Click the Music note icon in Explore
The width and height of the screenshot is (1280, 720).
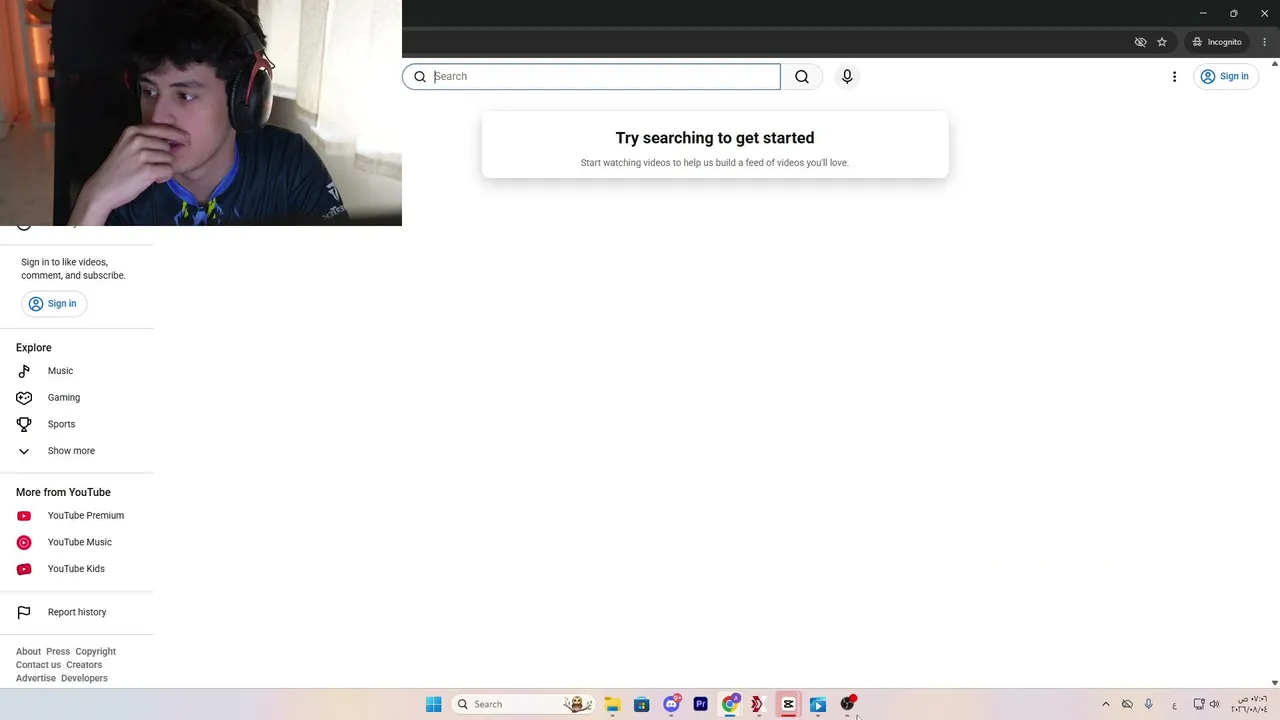[x=24, y=371]
